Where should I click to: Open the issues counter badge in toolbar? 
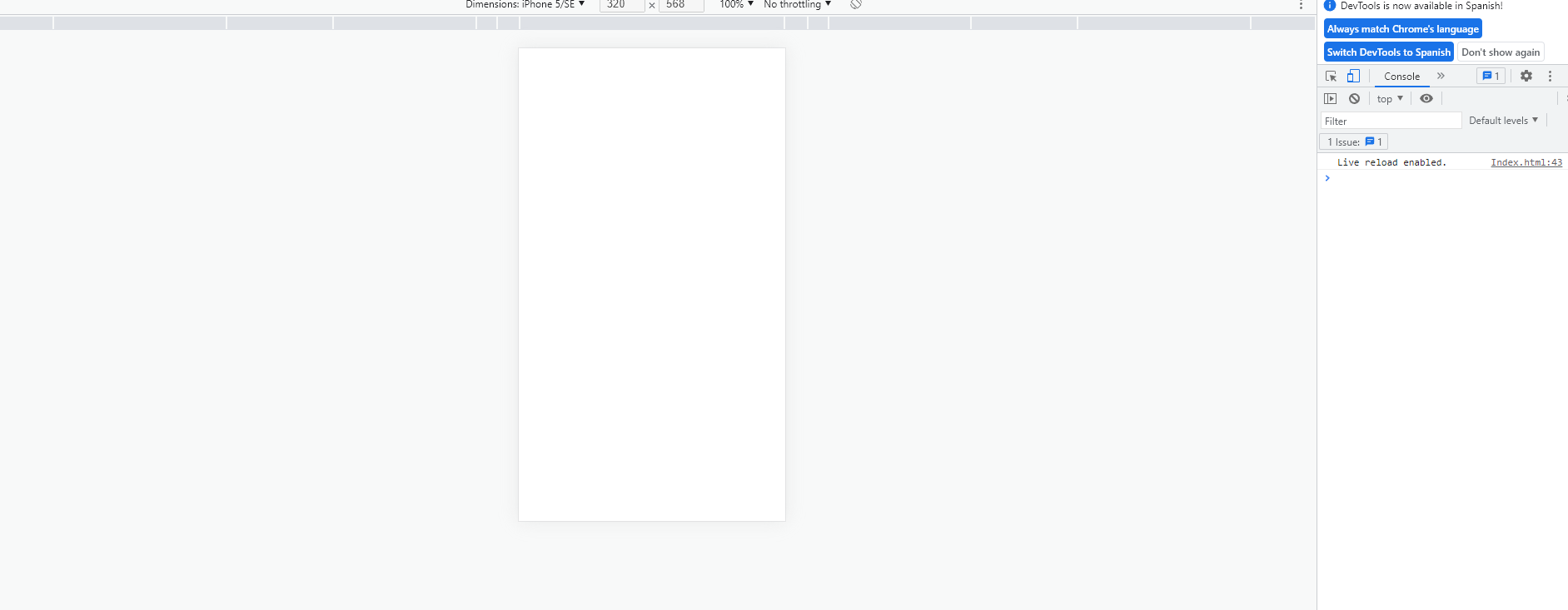(x=1491, y=76)
